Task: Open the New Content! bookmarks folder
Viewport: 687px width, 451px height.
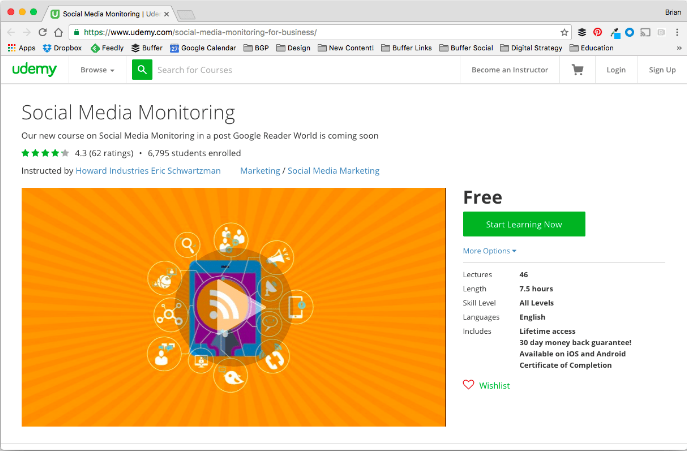Action: [x=346, y=48]
